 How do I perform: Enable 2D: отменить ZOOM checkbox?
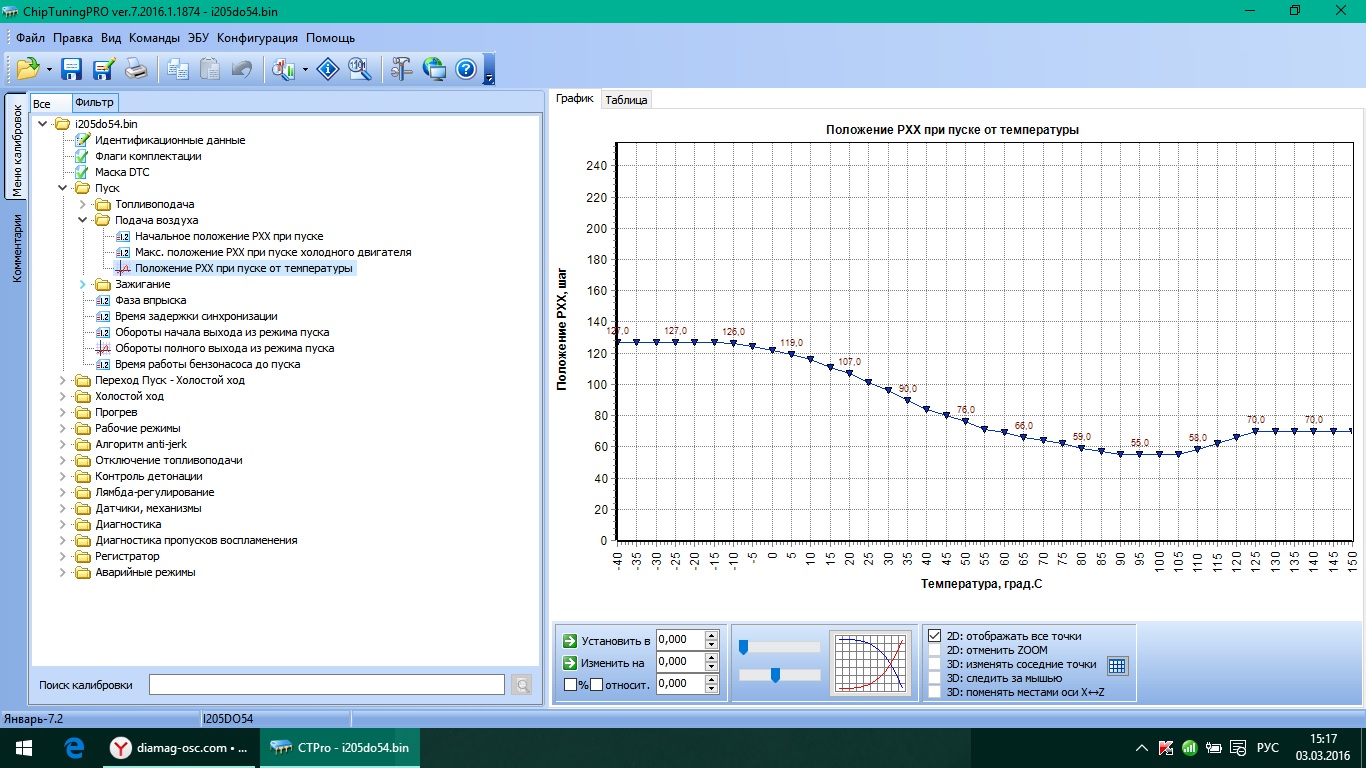click(934, 650)
